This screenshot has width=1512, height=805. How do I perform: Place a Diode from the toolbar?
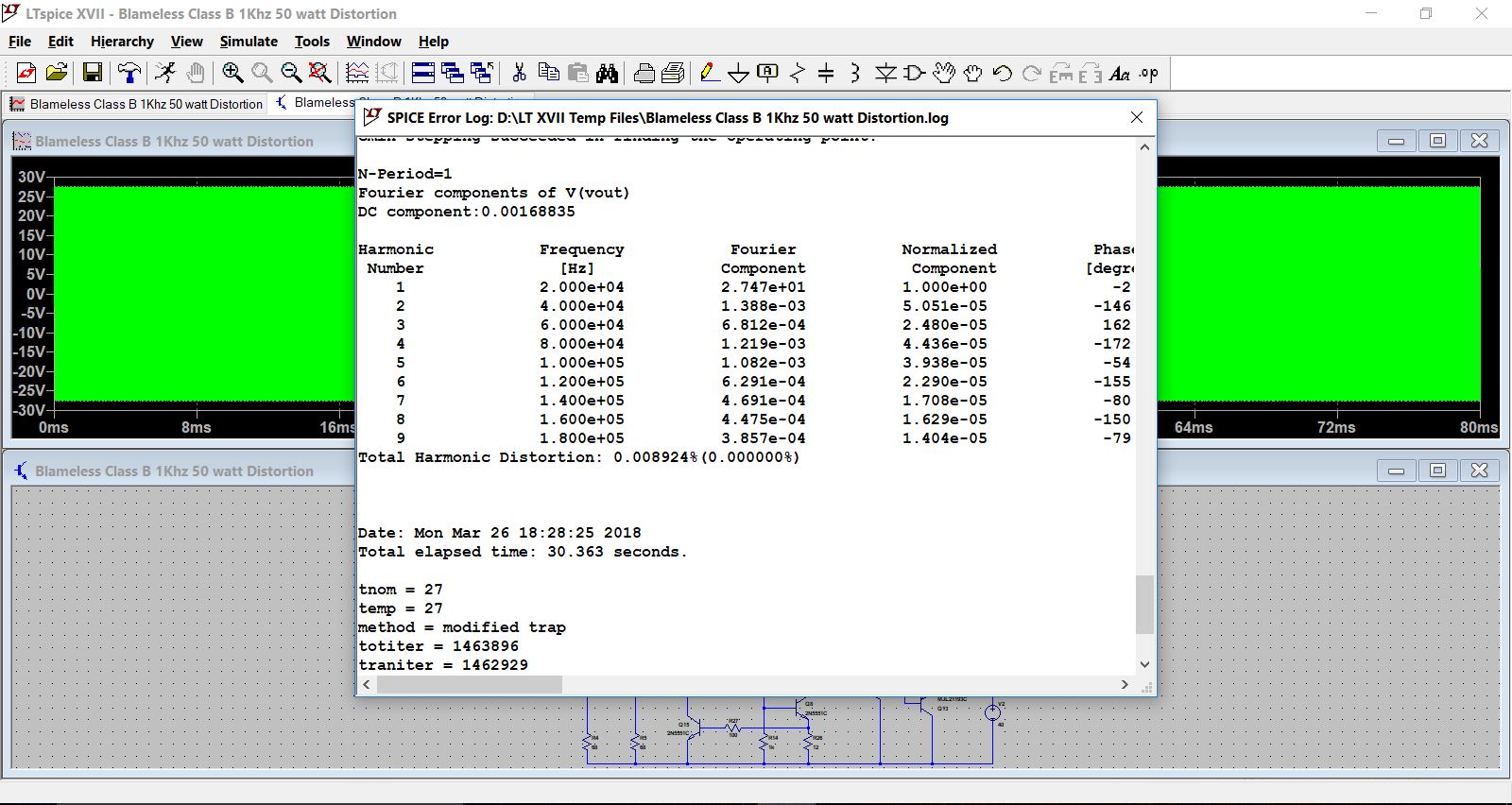click(x=885, y=73)
